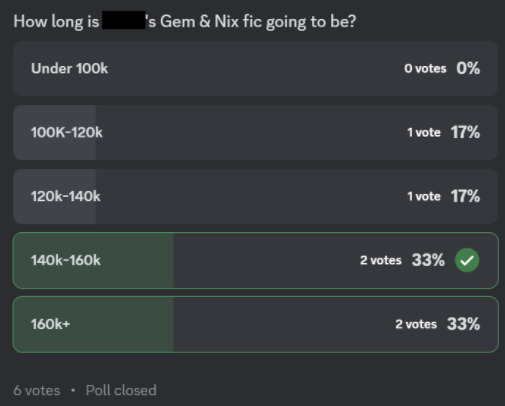Select the 160k+ poll option
The width and height of the screenshot is (505, 406).
coord(256,324)
